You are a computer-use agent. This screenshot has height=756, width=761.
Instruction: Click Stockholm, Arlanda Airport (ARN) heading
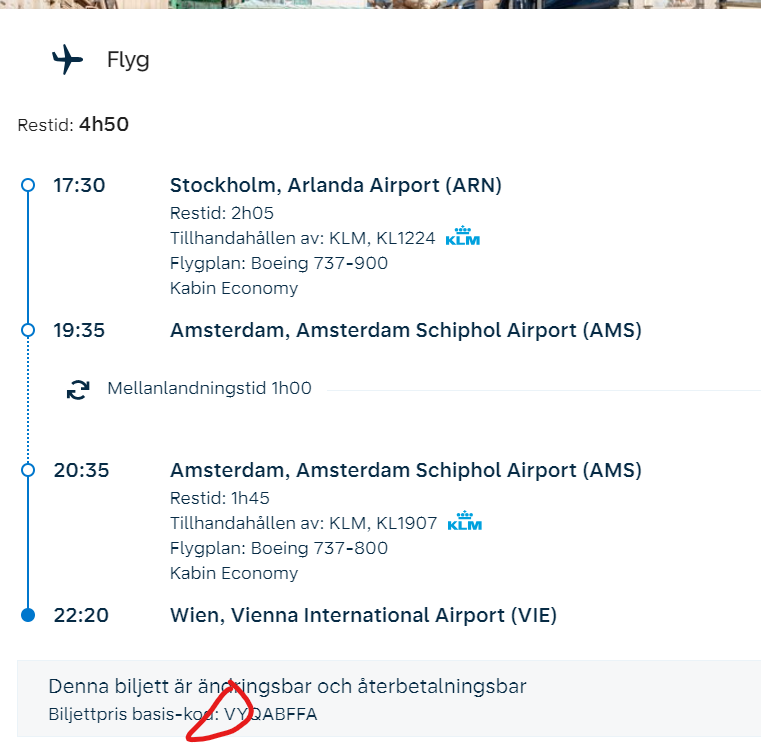pyautogui.click(x=335, y=185)
